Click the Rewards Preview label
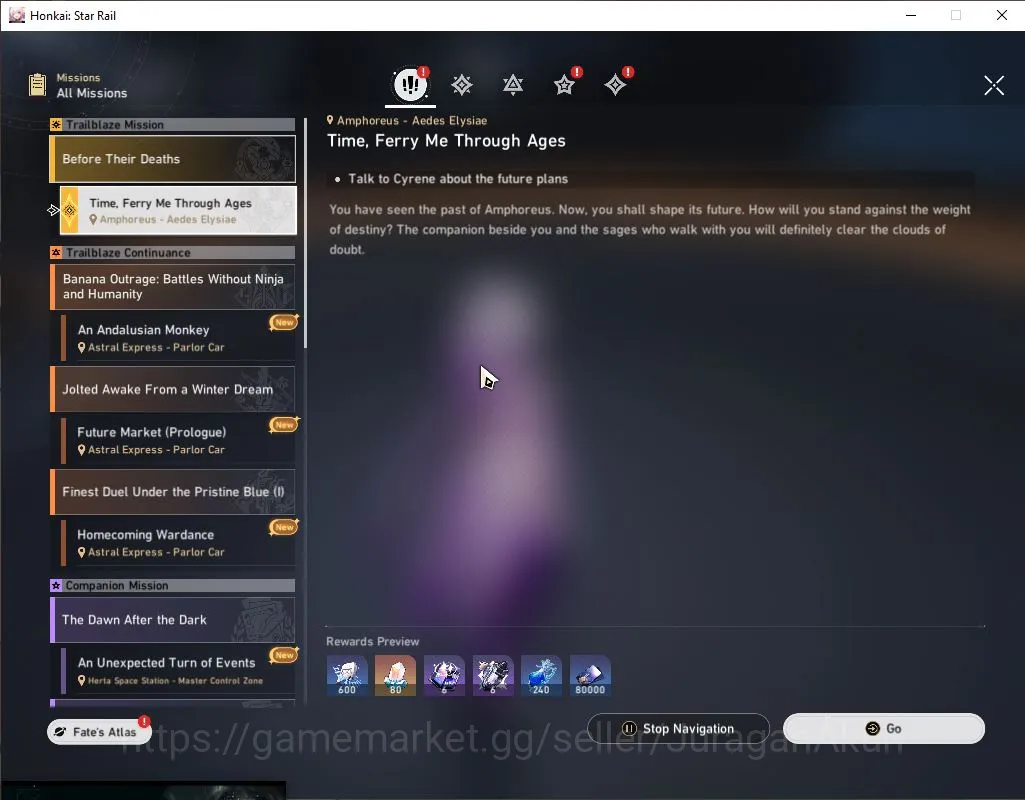This screenshot has height=800, width=1025. [x=373, y=641]
